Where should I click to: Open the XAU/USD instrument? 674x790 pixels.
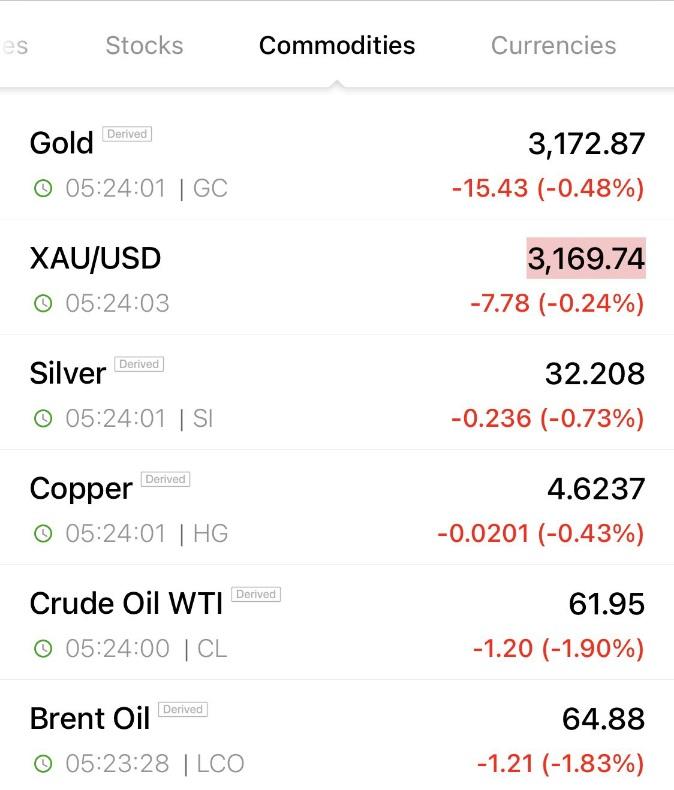[x=337, y=277]
